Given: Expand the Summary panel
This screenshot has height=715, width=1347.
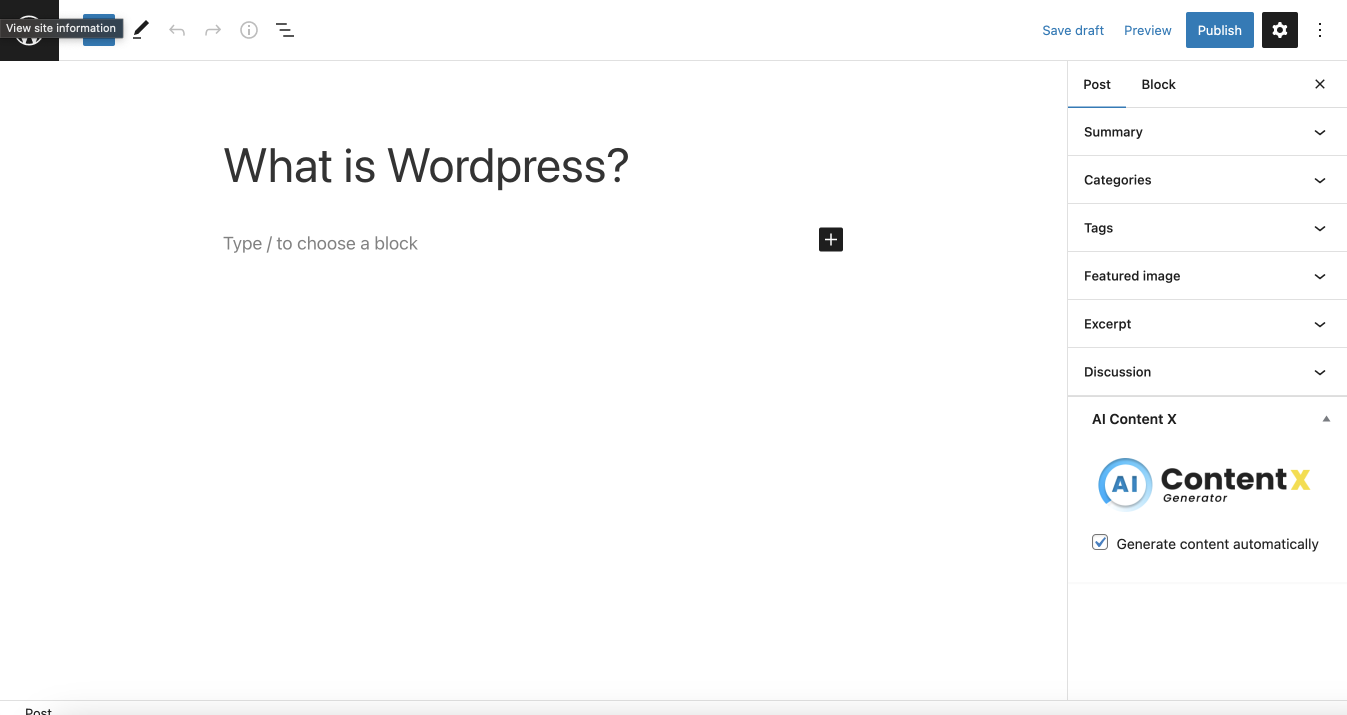Looking at the screenshot, I should (1207, 132).
